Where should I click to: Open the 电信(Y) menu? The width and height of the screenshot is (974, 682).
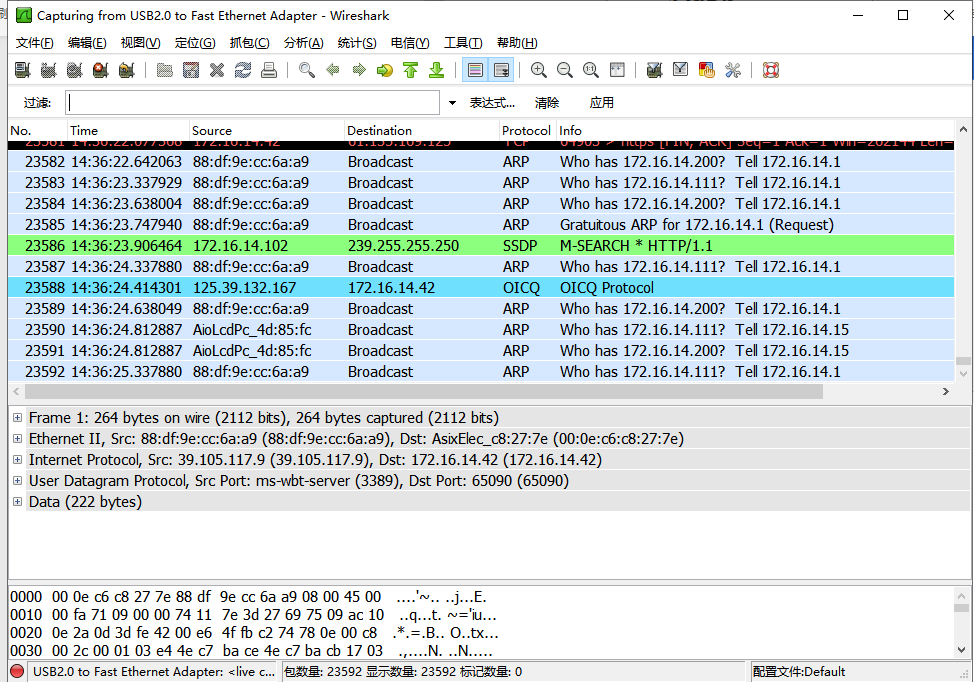[410, 43]
